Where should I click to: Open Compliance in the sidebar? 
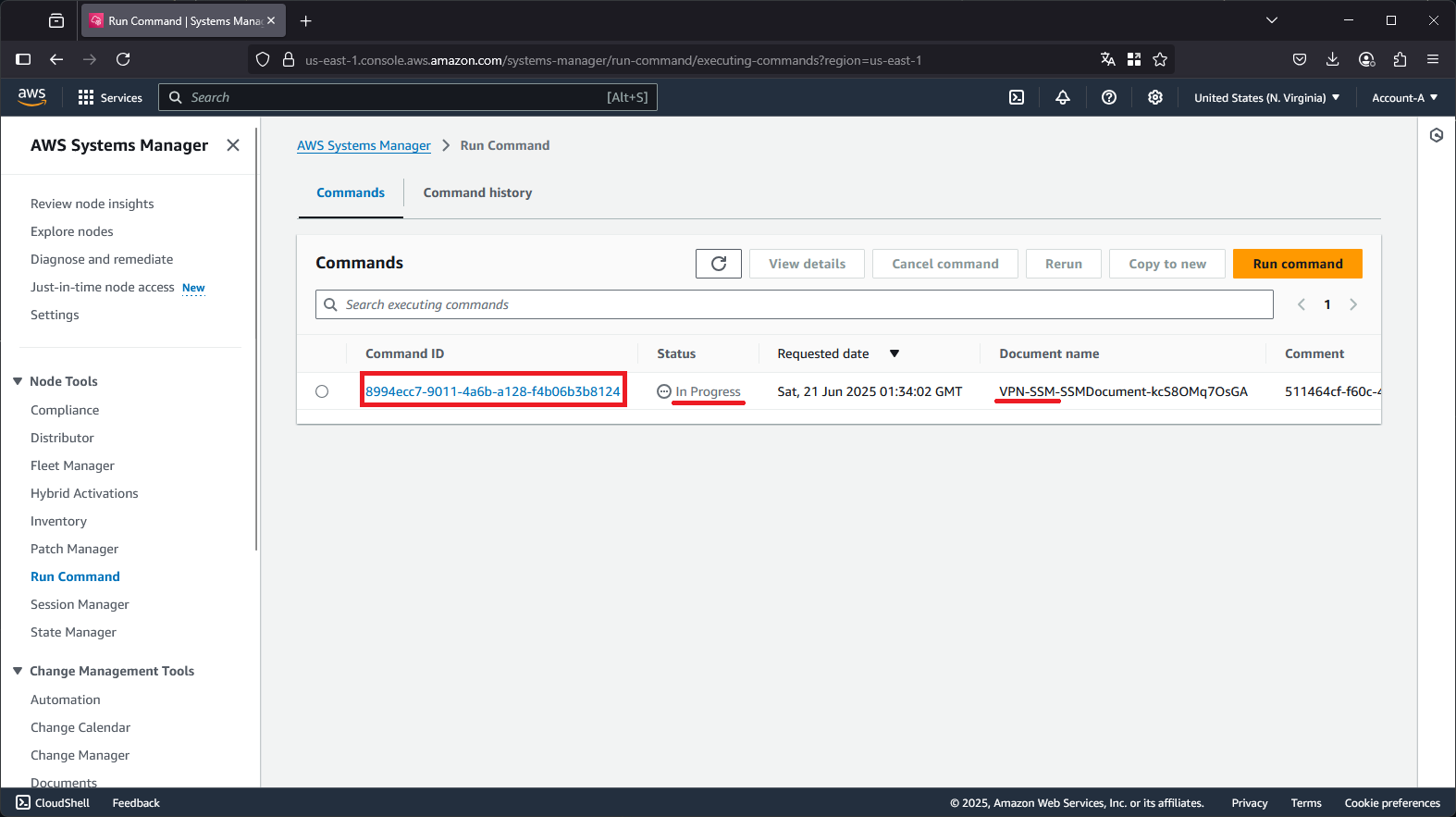click(65, 410)
